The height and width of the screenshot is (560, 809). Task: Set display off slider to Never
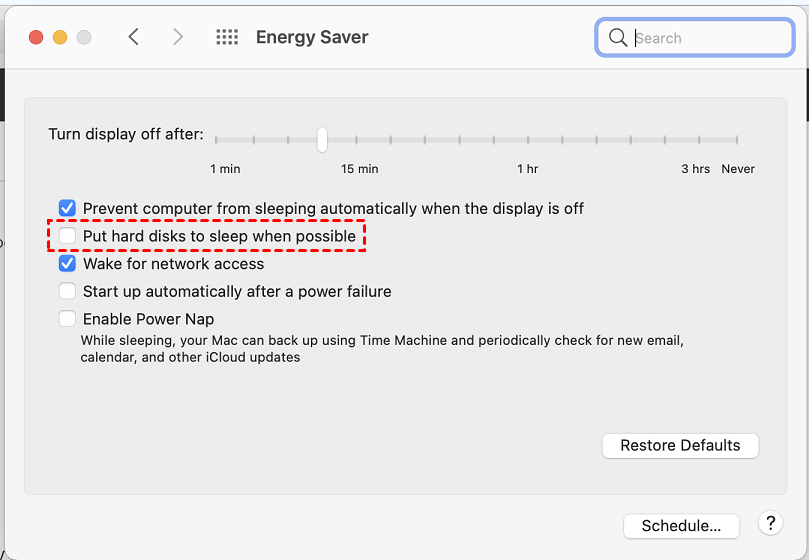pyautogui.click(x=737, y=140)
